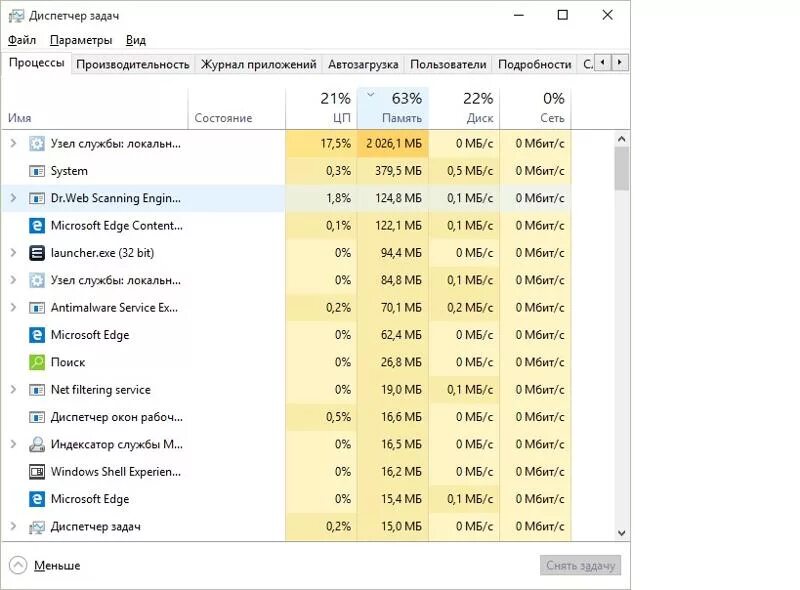The height and width of the screenshot is (590, 800).
Task: Expand the Индексатор службы row
Action: tap(13, 445)
